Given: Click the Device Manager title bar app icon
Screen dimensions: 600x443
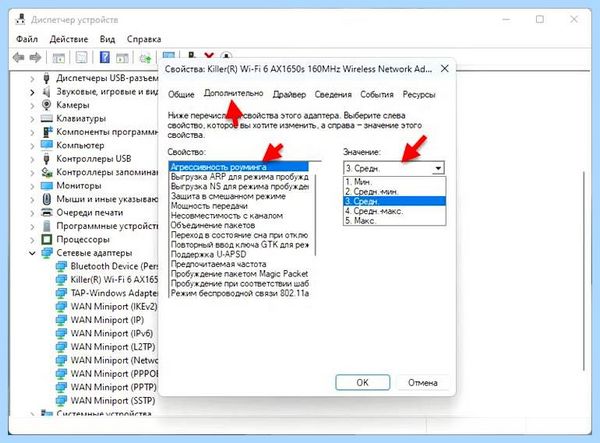Looking at the screenshot, I should tap(20, 19).
